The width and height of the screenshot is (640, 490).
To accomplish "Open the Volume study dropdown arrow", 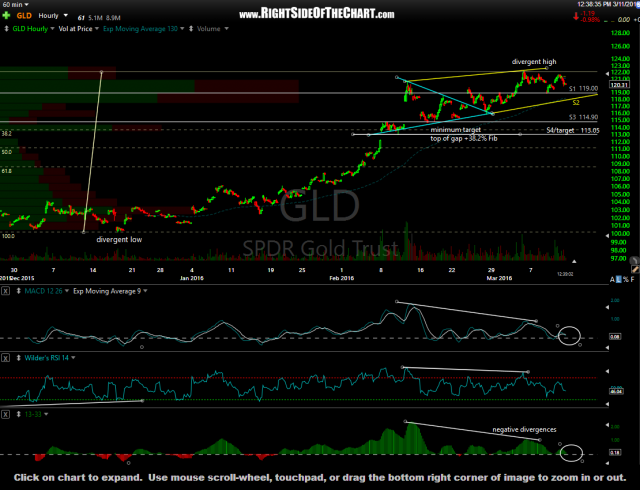I will point(227,29).
